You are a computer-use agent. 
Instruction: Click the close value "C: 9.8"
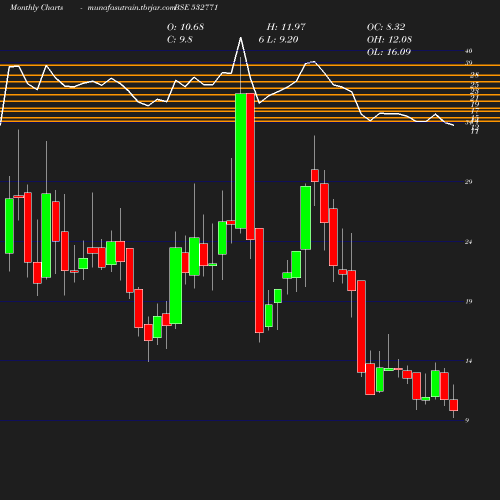point(180,39)
